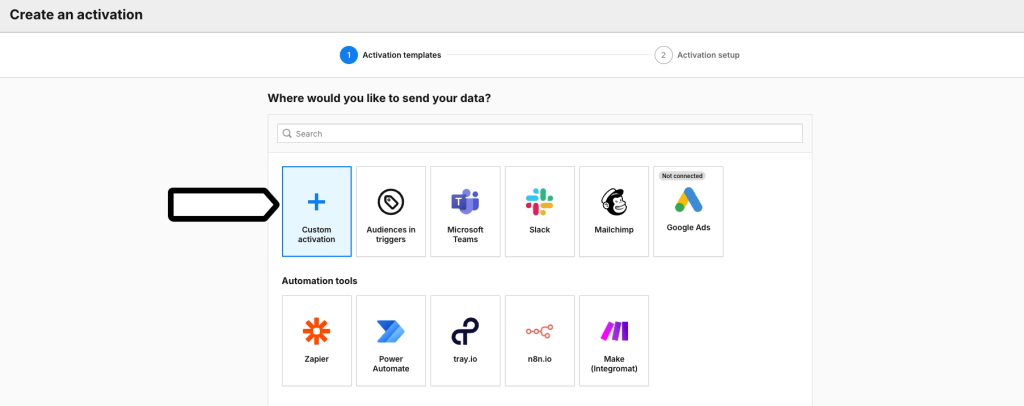Click the "Power Automate" card label
This screenshot has width=1024, height=406.
[391, 364]
